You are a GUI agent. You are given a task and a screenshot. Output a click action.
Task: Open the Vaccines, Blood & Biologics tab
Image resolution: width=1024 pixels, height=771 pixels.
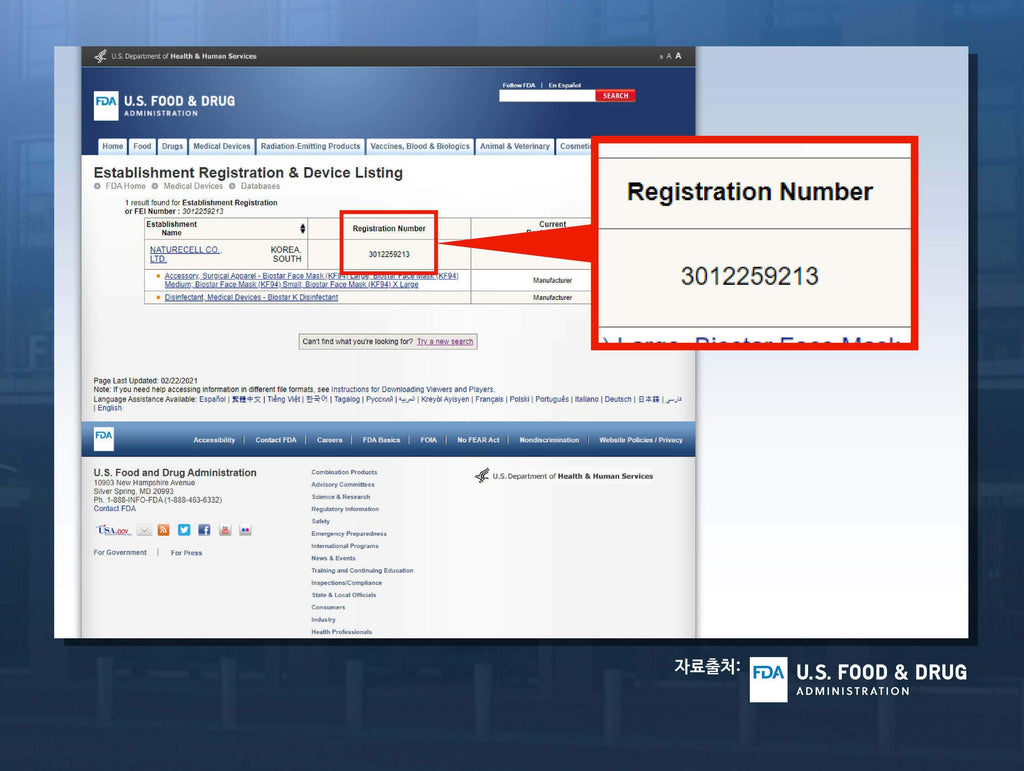pos(420,146)
